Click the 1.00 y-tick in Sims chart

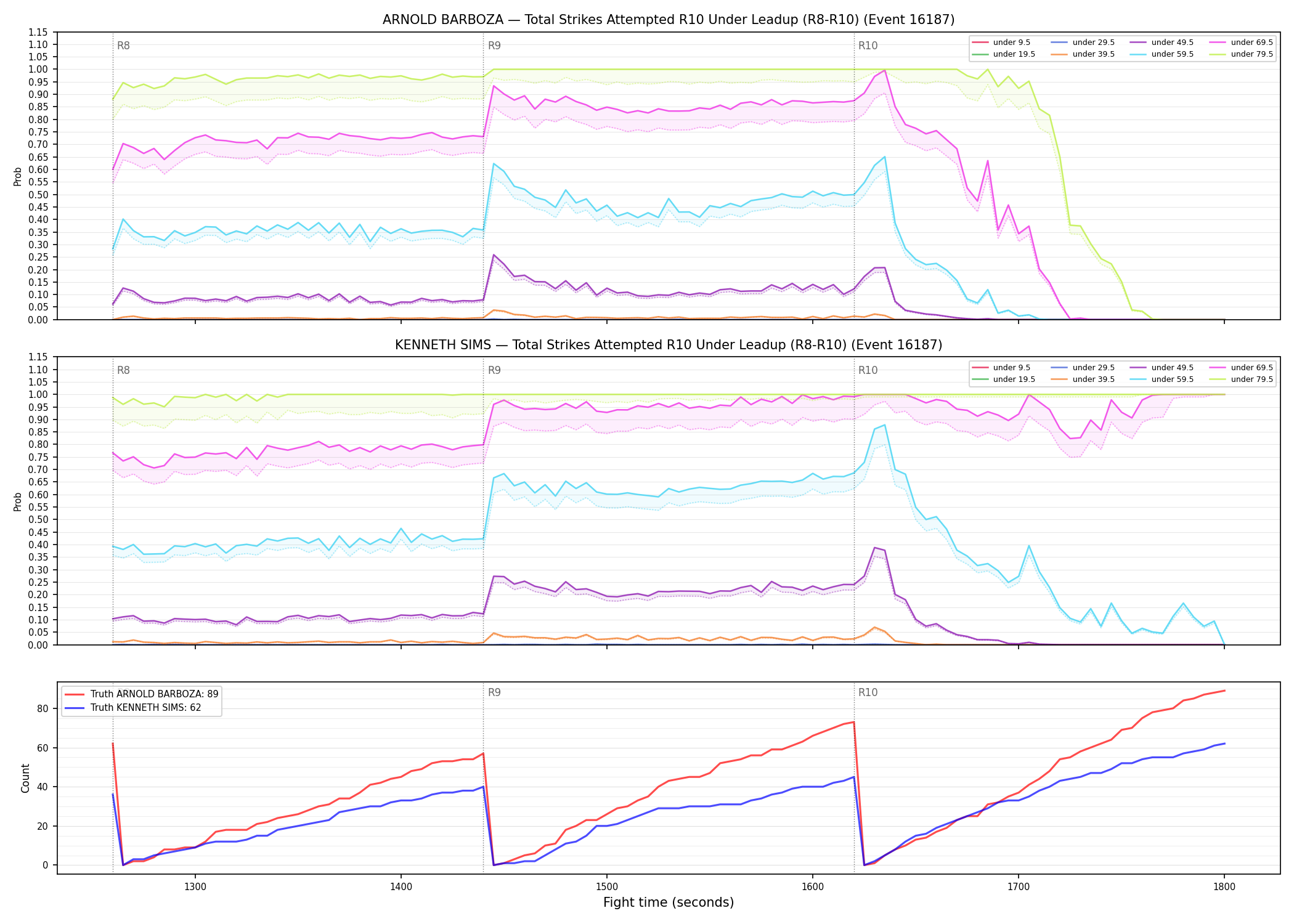pos(38,395)
